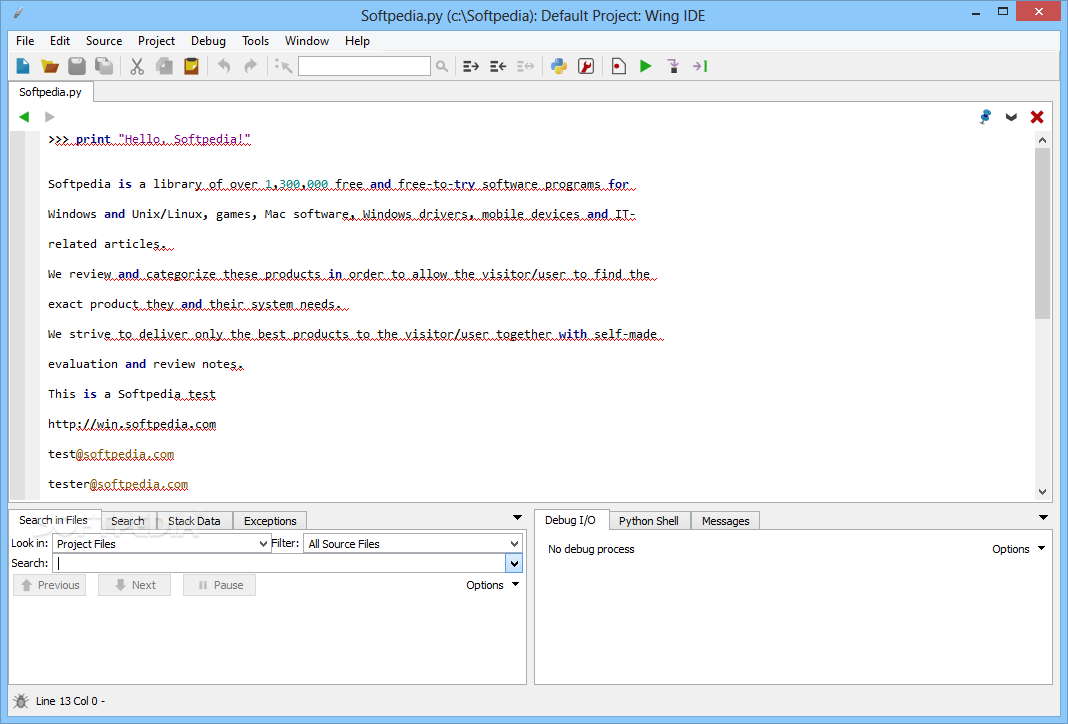Switch to the Search tab
This screenshot has width=1068, height=724.
click(128, 521)
